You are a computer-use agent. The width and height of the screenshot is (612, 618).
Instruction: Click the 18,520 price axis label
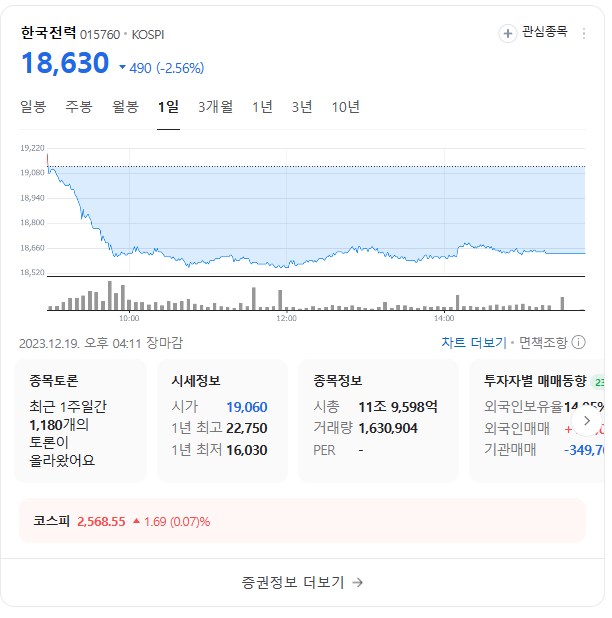click(x=32, y=272)
